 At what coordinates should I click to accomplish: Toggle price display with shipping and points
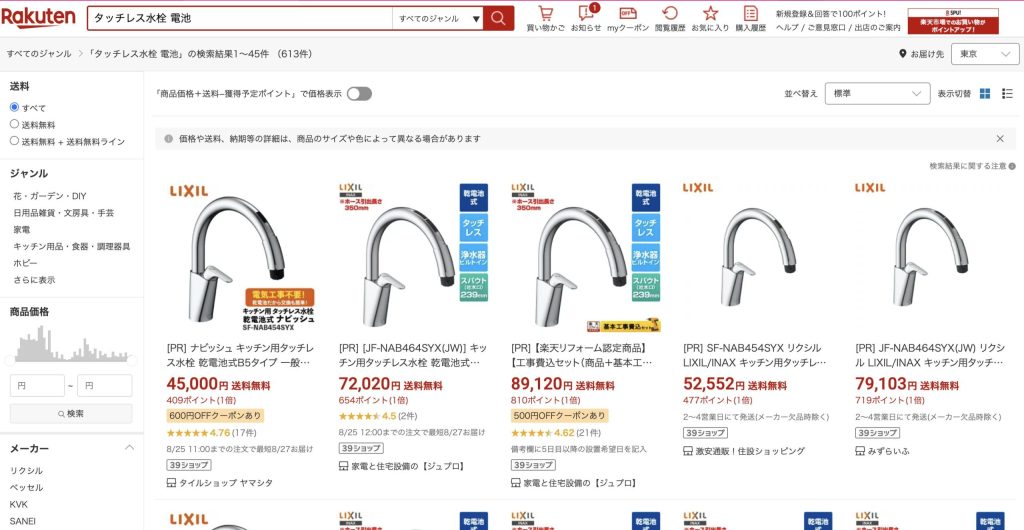click(359, 94)
